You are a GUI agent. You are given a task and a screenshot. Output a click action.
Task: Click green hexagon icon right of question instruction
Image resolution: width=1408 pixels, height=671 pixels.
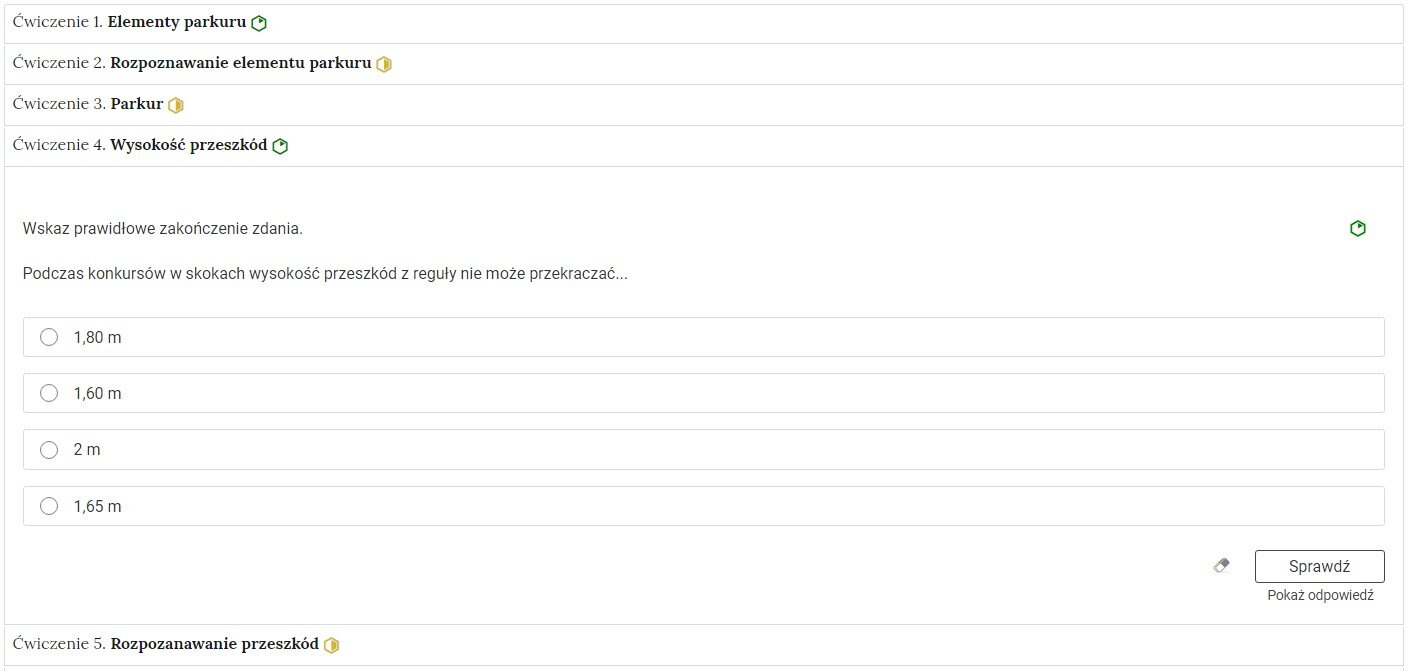pos(1357,229)
